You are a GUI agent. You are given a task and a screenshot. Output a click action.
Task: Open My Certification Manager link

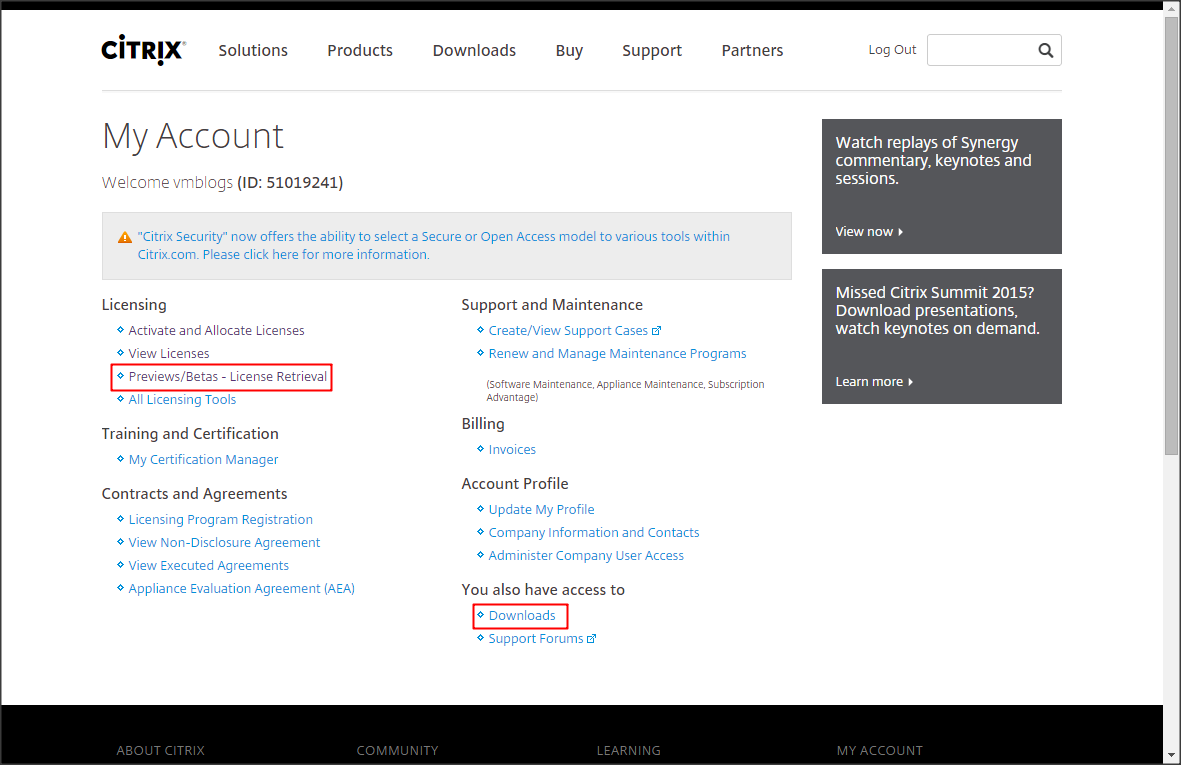point(203,460)
